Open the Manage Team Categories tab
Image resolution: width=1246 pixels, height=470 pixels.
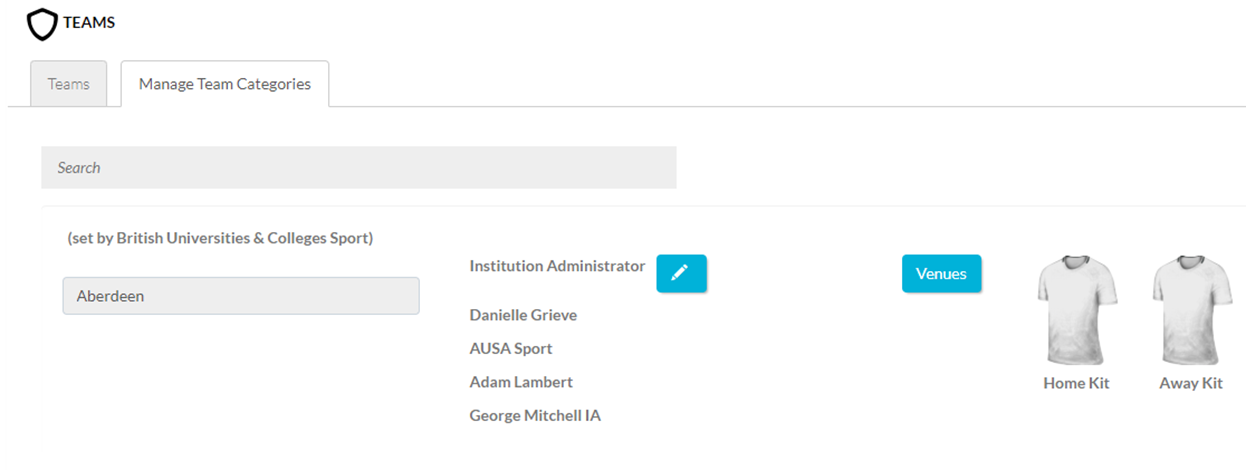(x=225, y=84)
